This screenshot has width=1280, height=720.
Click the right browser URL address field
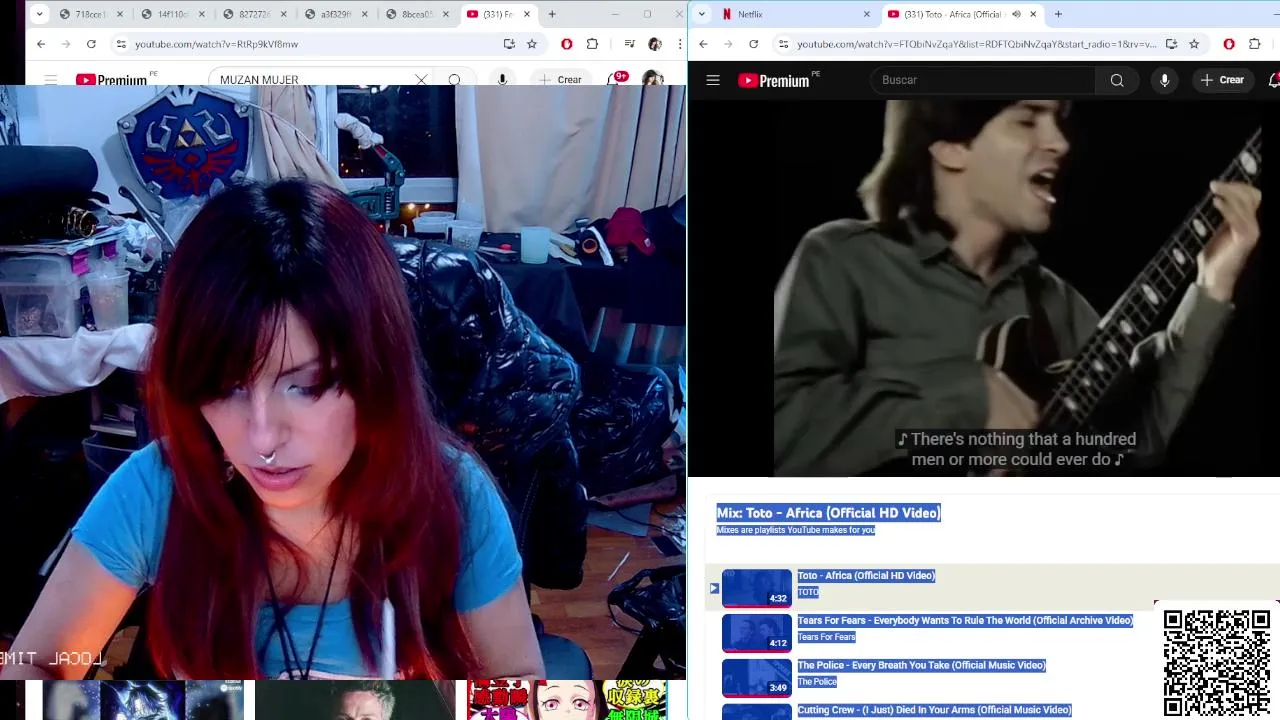(976, 44)
